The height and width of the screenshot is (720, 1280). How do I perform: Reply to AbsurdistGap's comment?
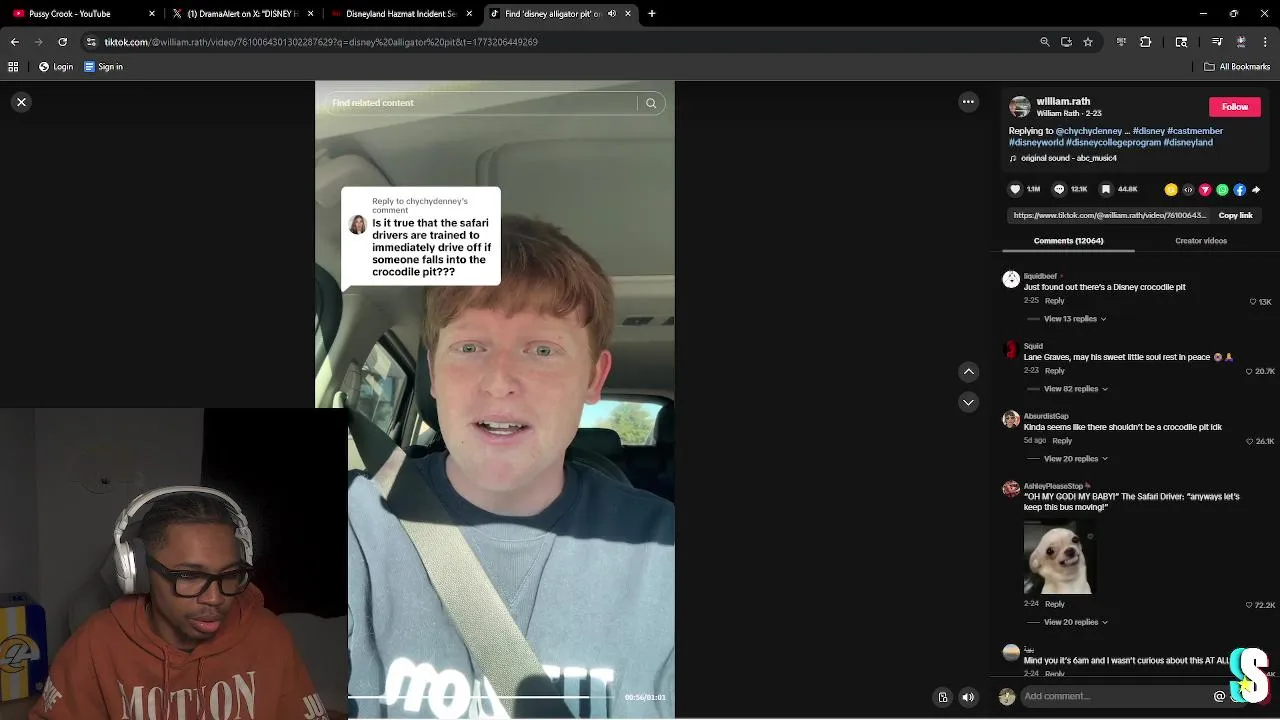(x=1062, y=441)
